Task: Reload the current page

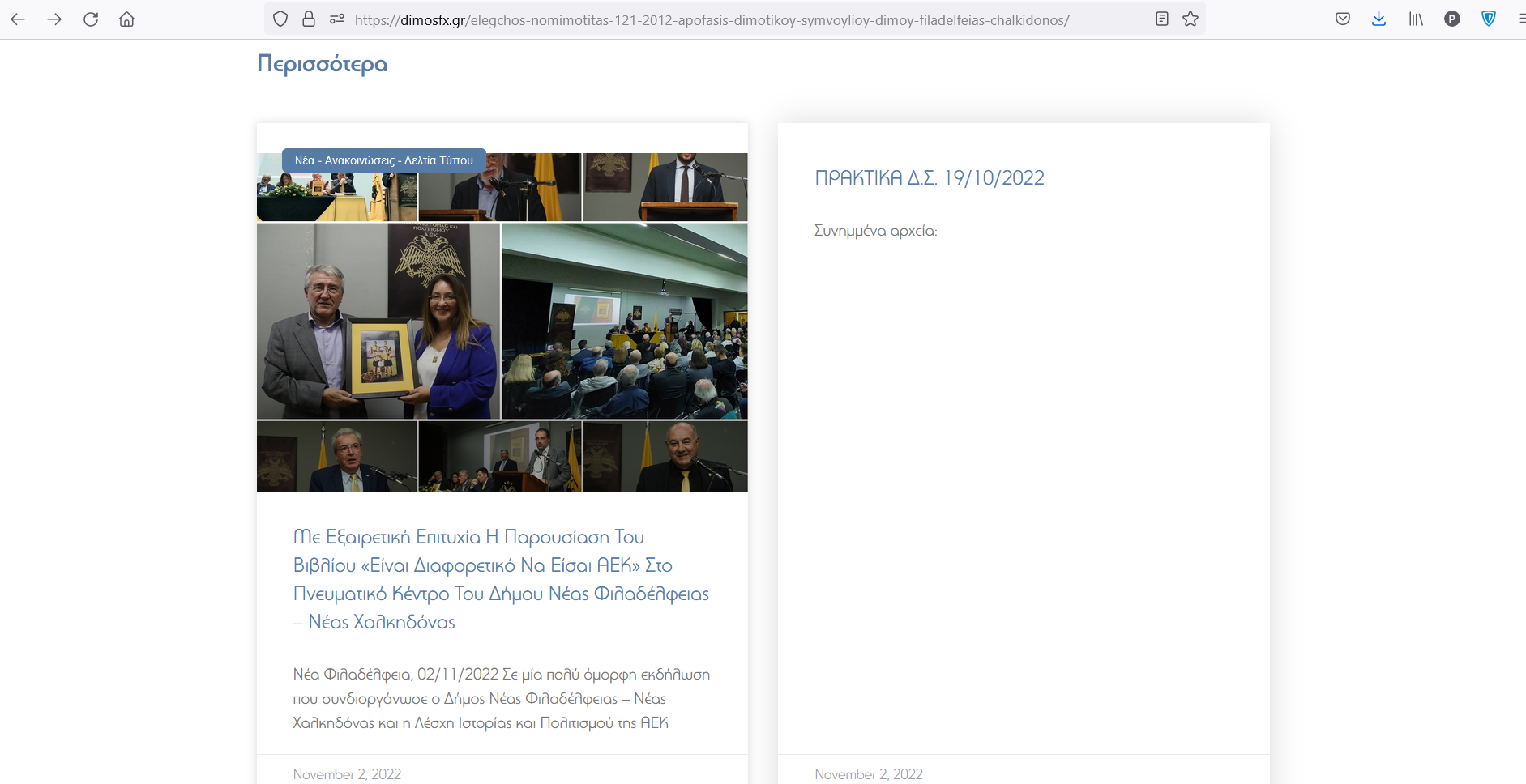Action: point(91,19)
